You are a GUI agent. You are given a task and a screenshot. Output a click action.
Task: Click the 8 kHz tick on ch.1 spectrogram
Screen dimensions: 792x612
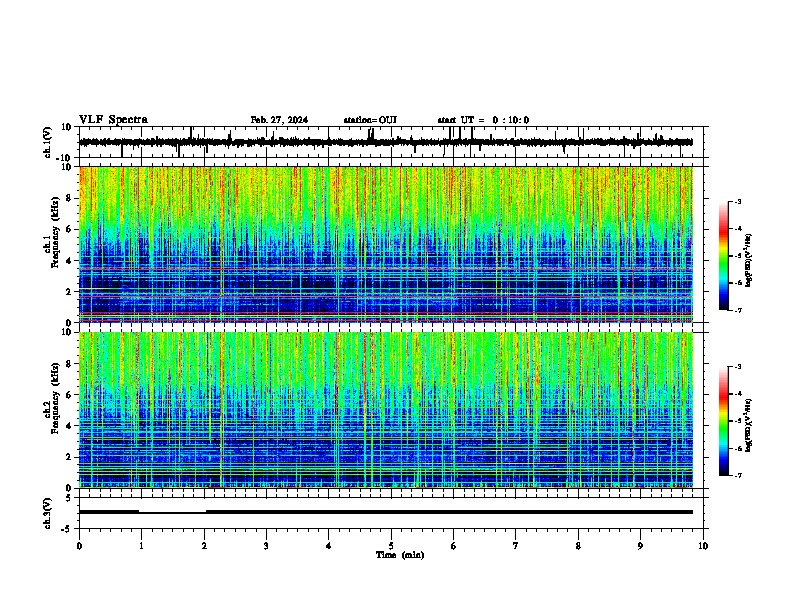[69, 198]
